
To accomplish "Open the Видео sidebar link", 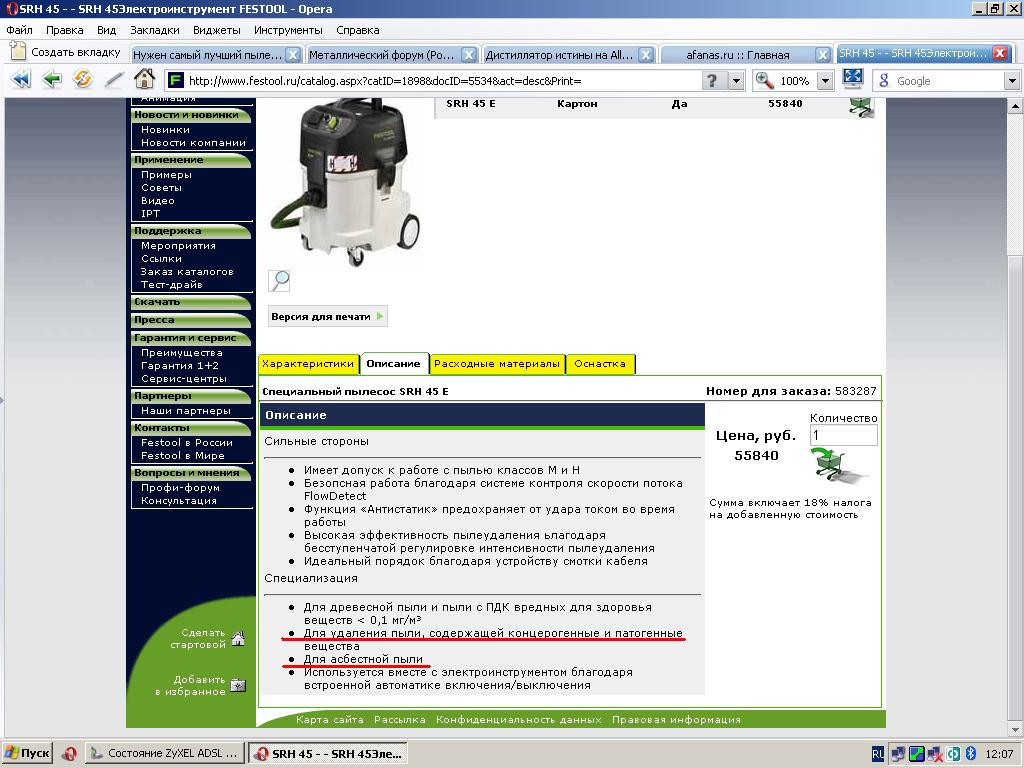I will click(157, 200).
